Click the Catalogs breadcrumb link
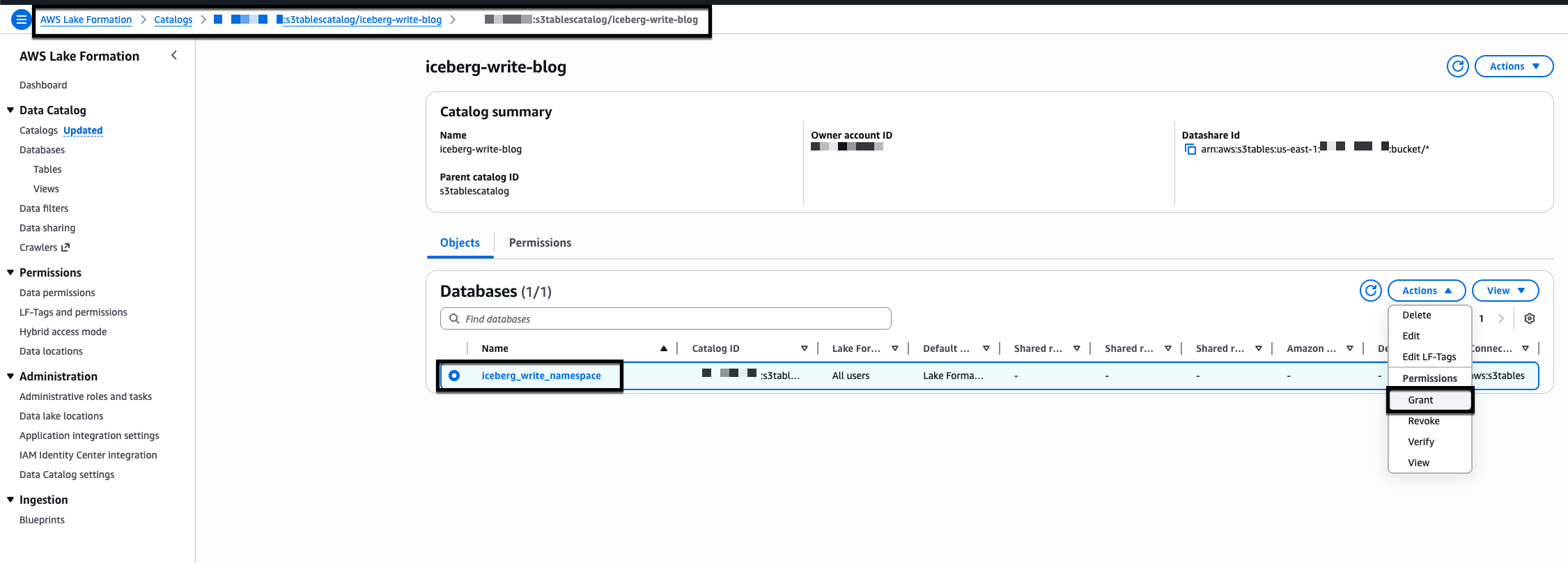 [x=173, y=20]
